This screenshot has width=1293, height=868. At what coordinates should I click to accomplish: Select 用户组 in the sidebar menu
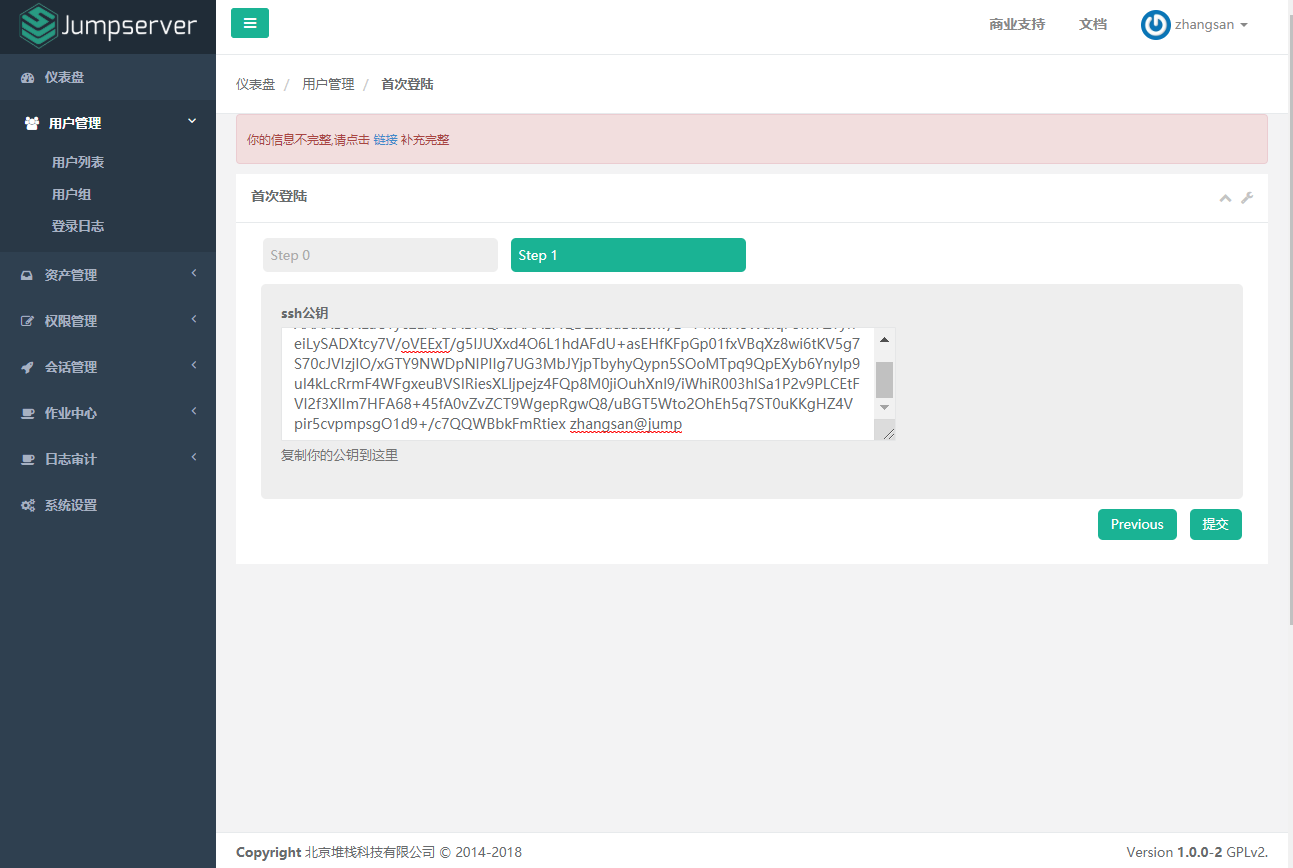(70, 193)
